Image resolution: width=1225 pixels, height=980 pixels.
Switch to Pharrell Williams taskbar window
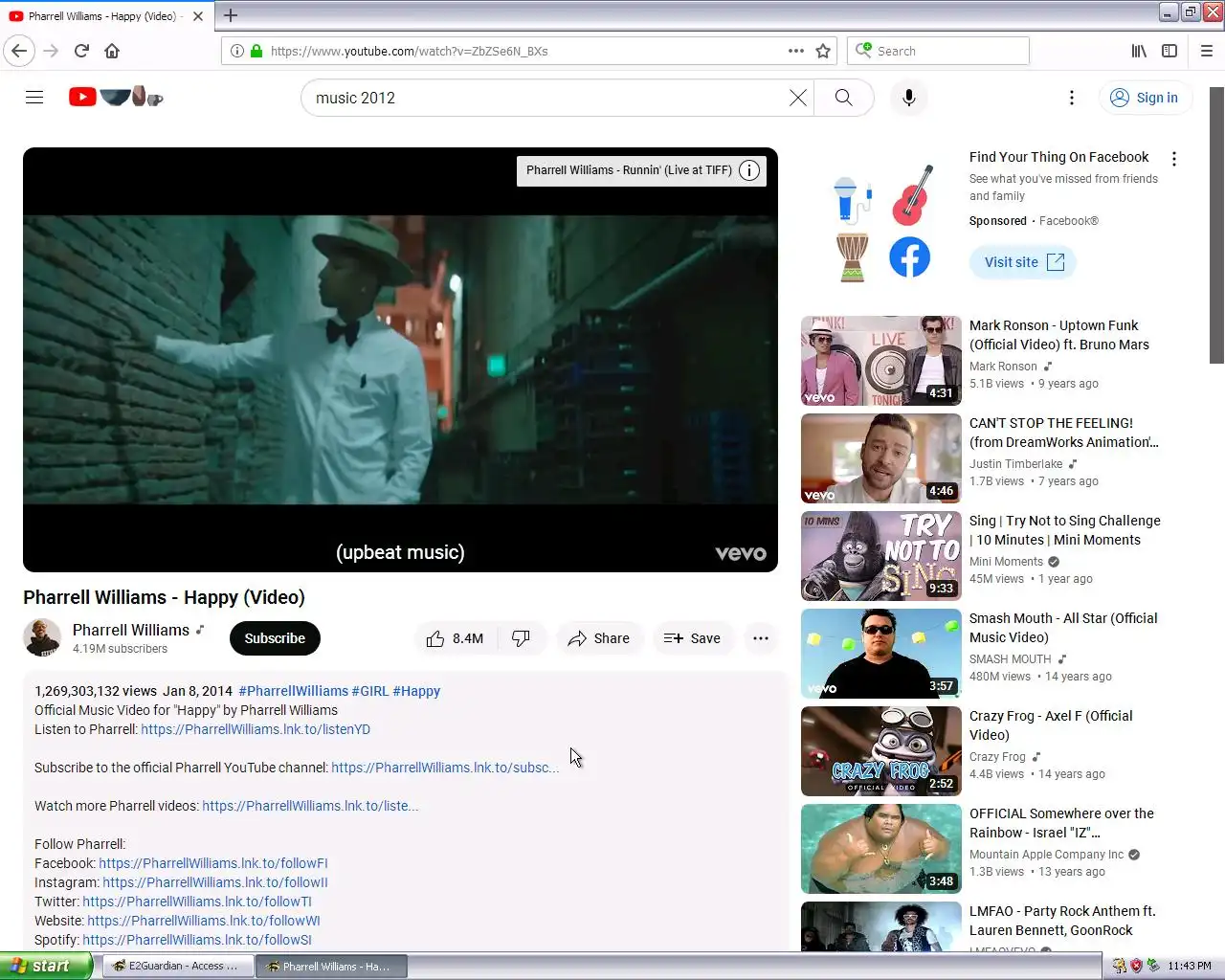[331, 967]
